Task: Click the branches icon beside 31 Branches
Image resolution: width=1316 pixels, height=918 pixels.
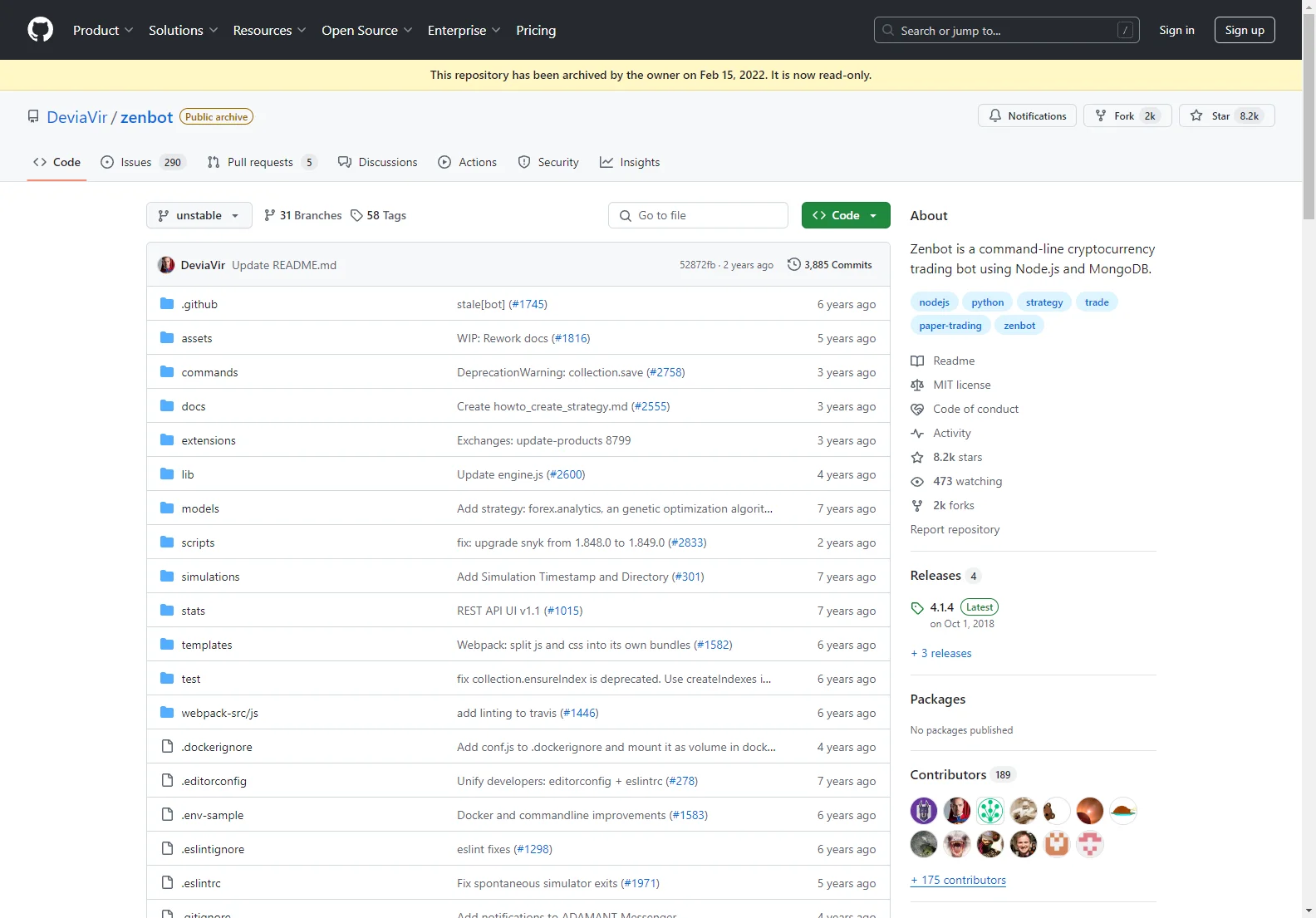Action: coord(269,215)
